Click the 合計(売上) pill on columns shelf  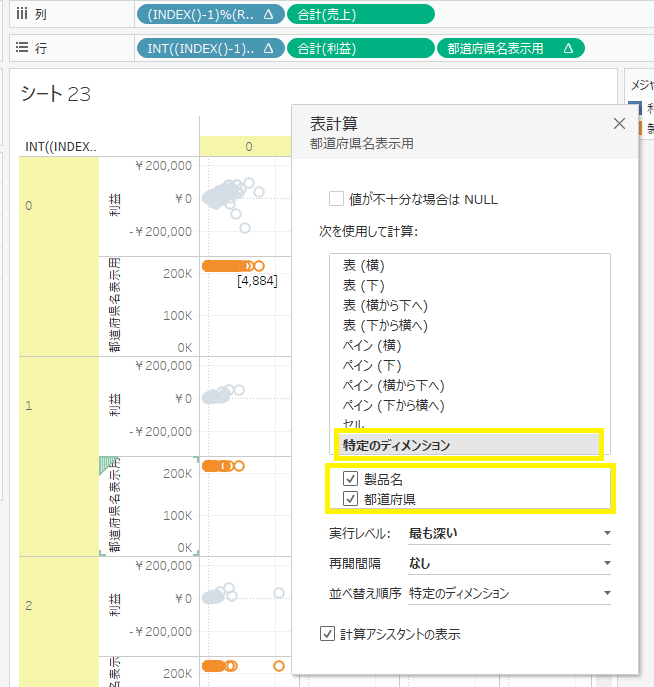[361, 14]
